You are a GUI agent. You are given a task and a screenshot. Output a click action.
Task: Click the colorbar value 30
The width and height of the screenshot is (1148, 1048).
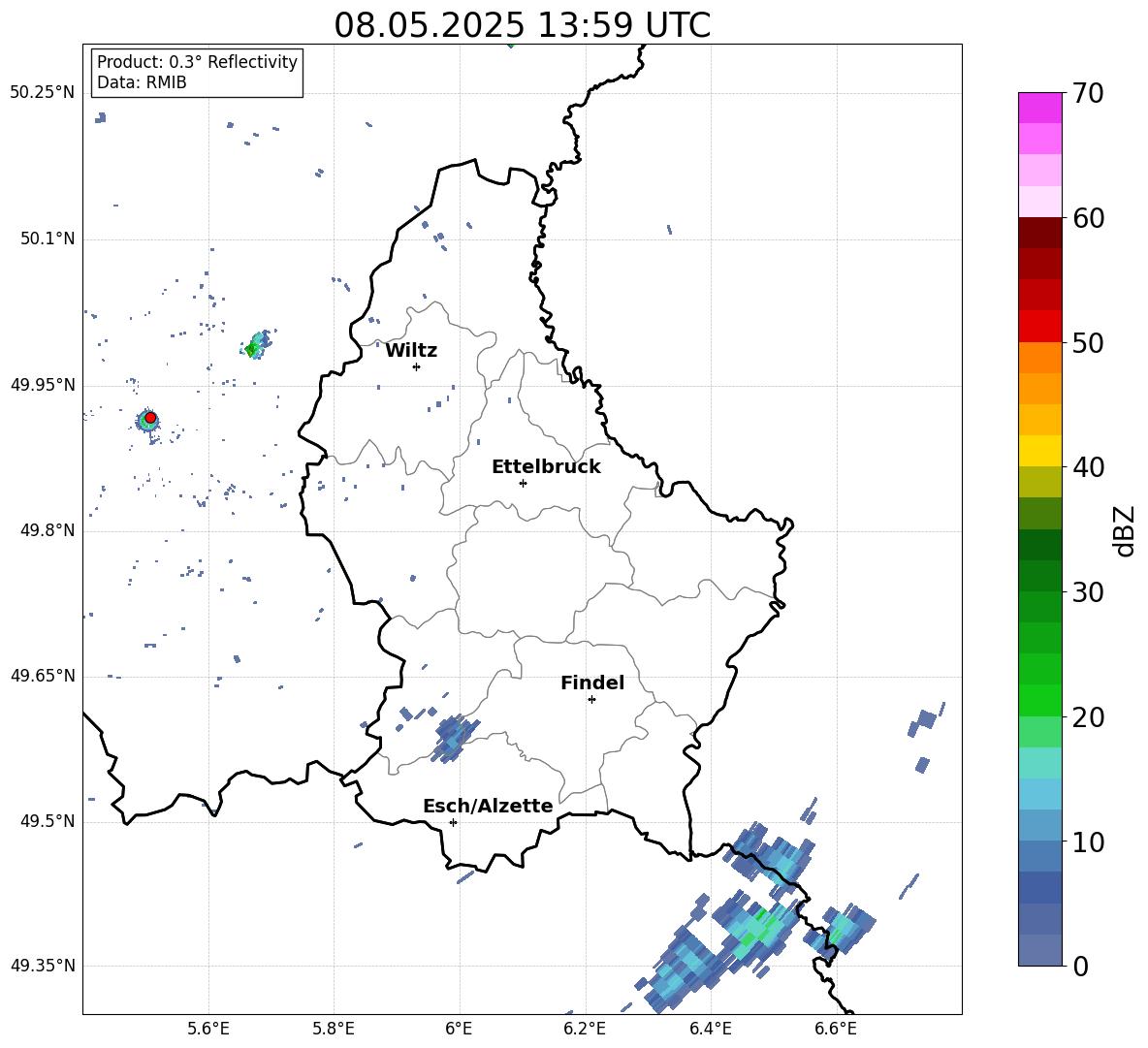(x=1088, y=592)
